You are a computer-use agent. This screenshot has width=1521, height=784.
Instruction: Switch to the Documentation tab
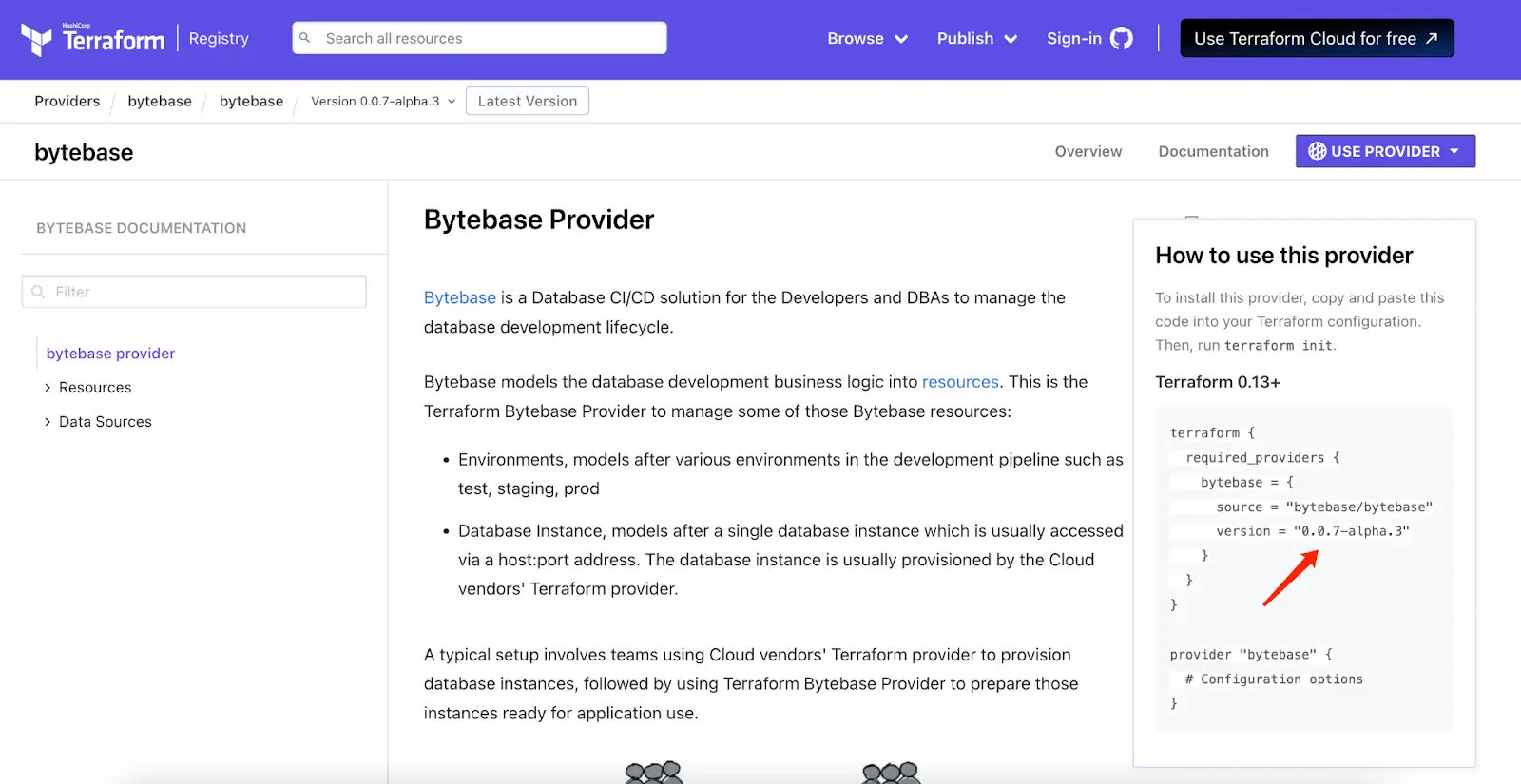[1213, 151]
